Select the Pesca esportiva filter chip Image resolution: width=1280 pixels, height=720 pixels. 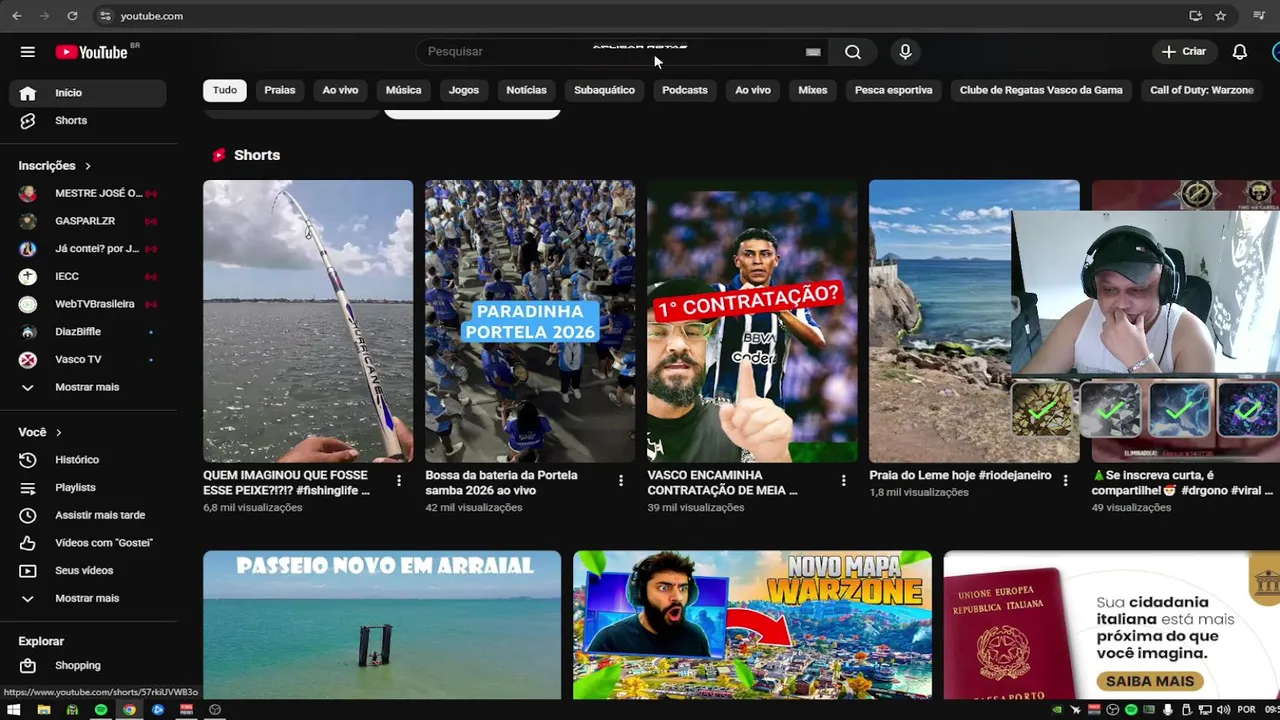pos(894,90)
